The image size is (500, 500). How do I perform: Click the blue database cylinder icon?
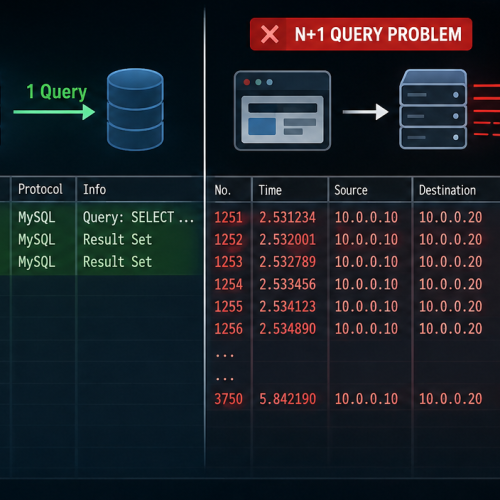tap(135, 110)
